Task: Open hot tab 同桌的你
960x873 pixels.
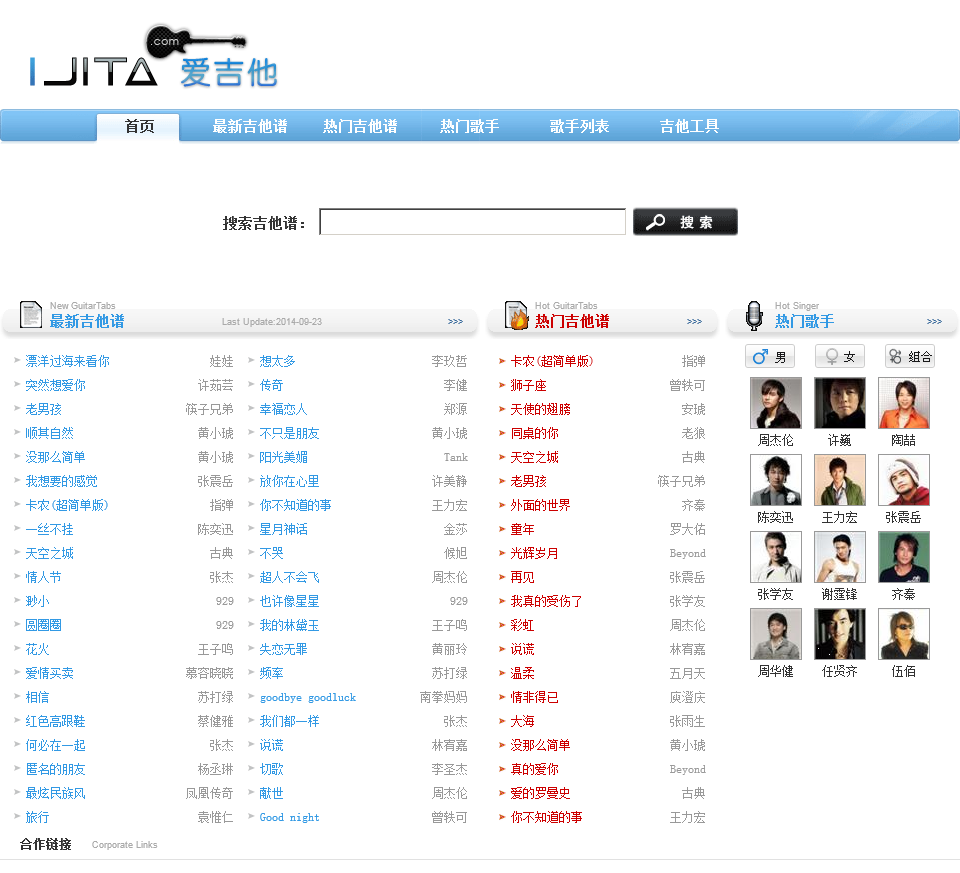Action: [534, 433]
